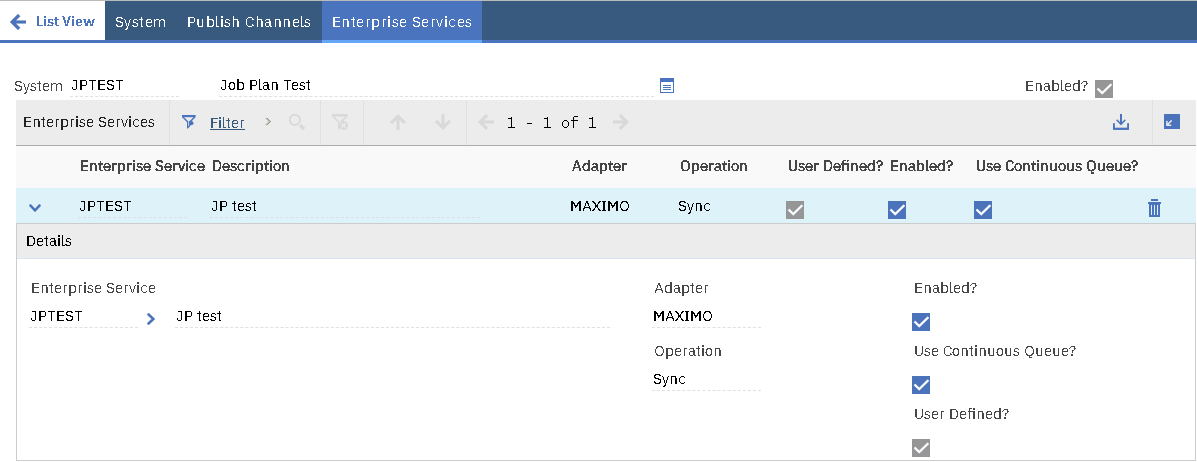Click the 1 - 1 of 1 row count

click(552, 122)
